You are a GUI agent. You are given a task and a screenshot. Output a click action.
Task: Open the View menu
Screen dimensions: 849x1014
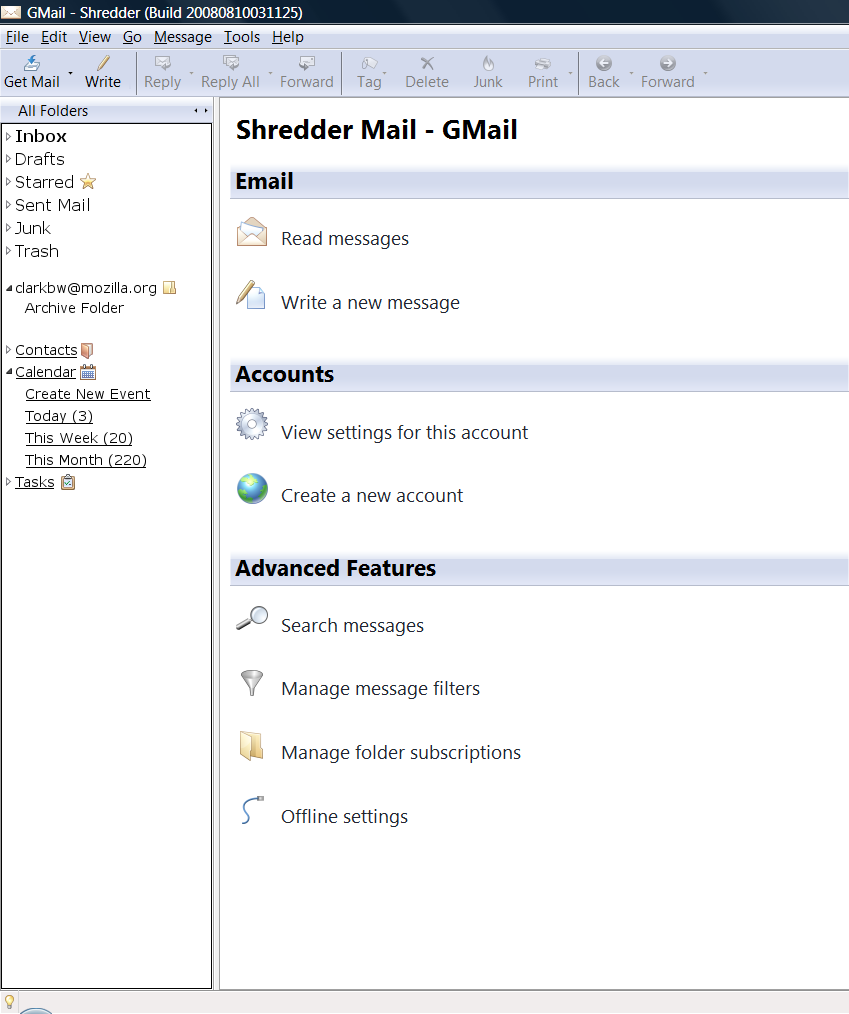95,37
